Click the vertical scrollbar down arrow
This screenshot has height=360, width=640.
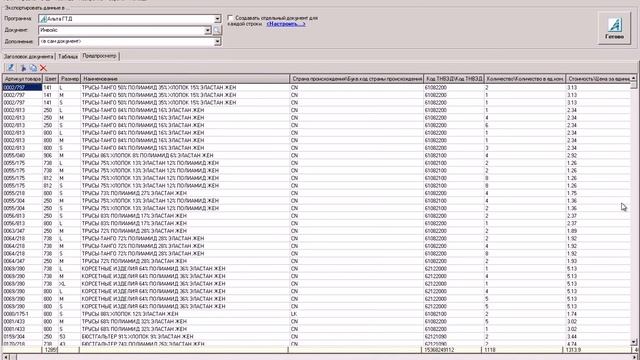coord(633,342)
